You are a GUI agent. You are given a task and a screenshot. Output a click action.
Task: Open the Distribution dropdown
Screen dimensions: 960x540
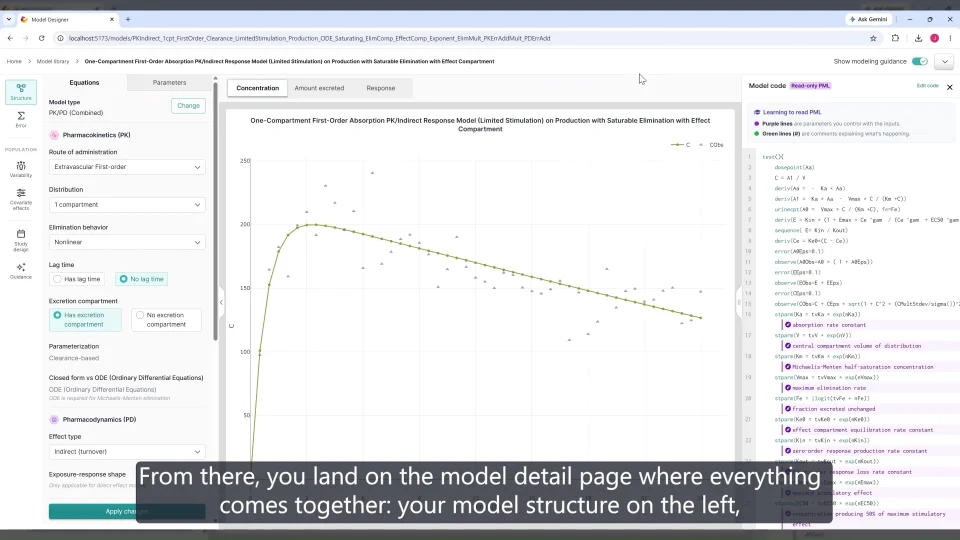127,204
